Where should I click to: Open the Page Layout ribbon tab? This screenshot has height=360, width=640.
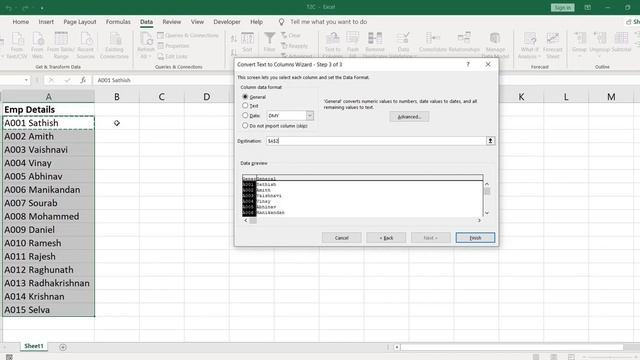80,22
